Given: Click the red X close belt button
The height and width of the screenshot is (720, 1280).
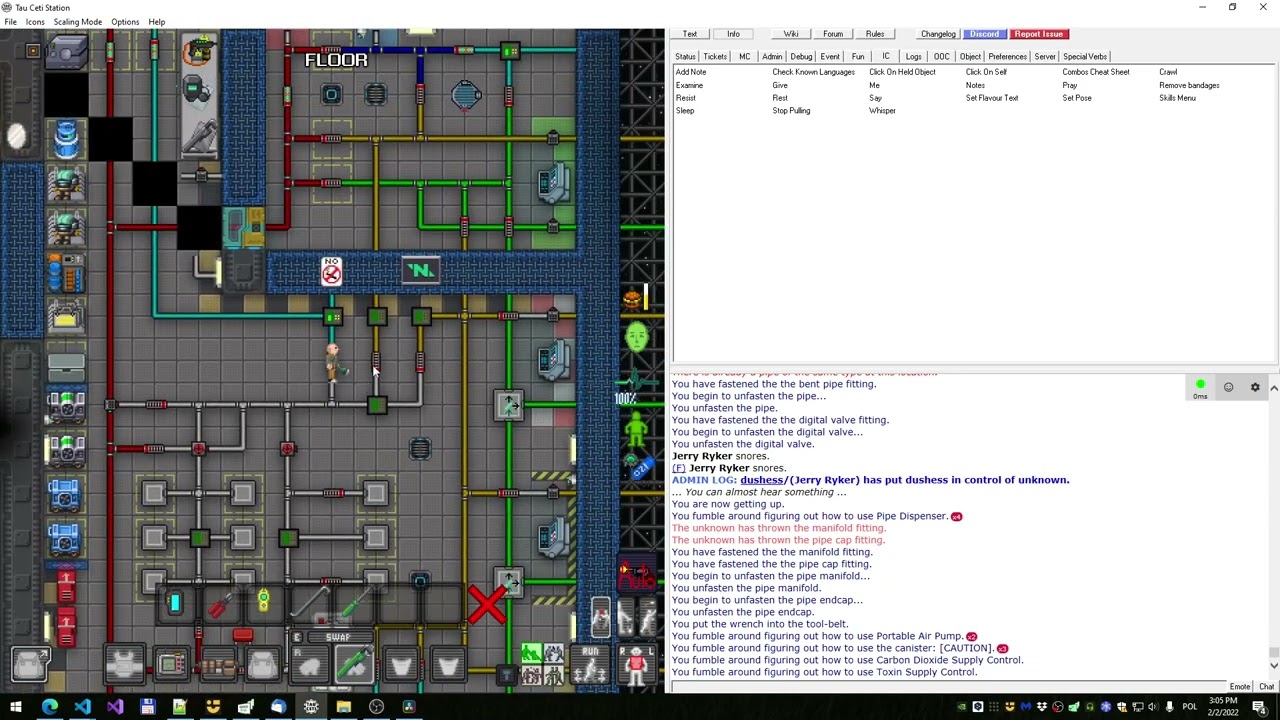Looking at the screenshot, I should [487, 605].
